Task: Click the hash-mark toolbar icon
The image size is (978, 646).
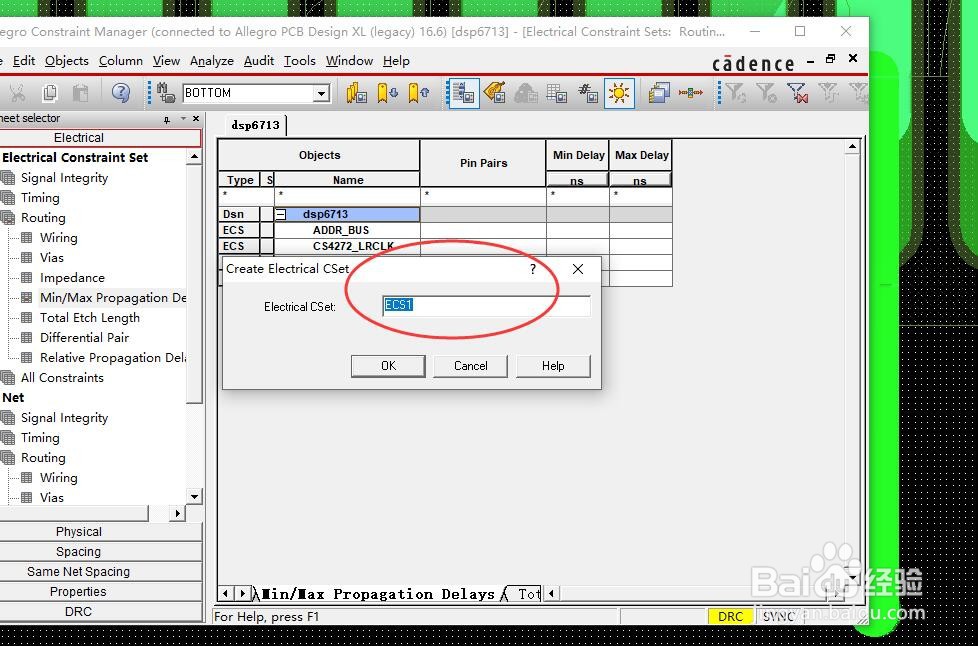Action: coord(588,94)
